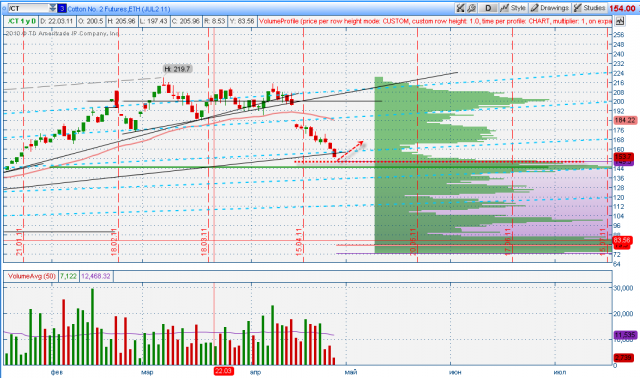Open the Style menu
The width and height of the screenshot is (640, 378).
(513, 8)
